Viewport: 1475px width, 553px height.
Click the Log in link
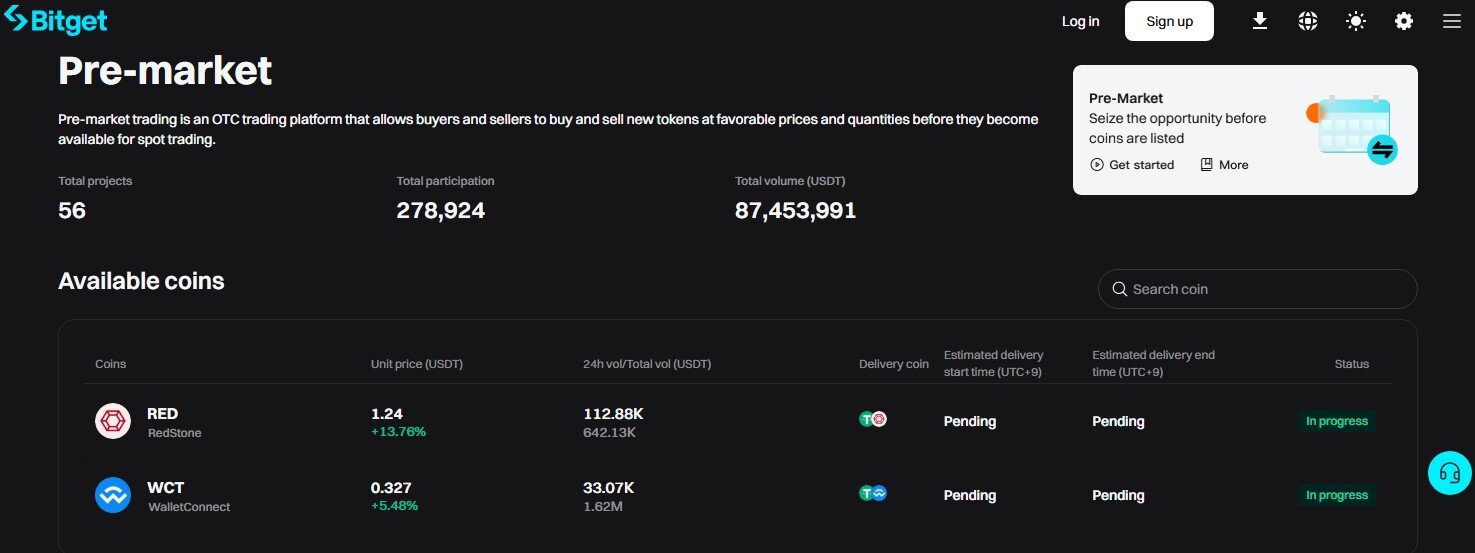(x=1080, y=21)
